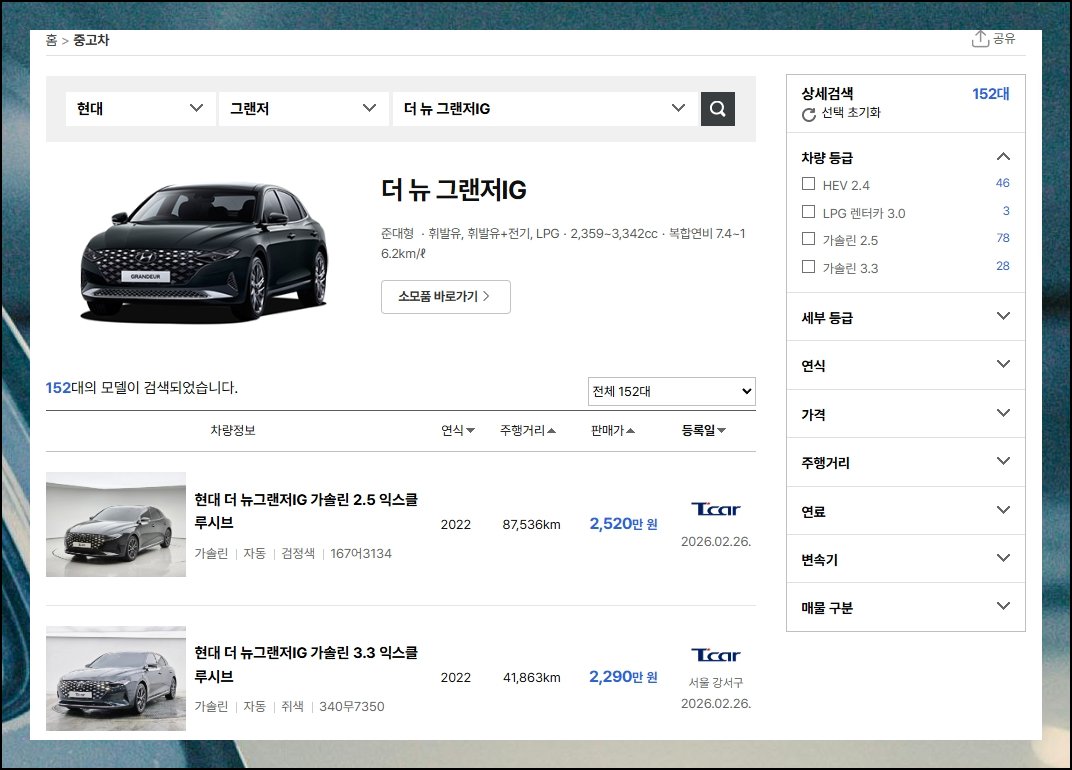Screen dimensions: 1072x770
Task: Click the large 더 뉴 그랜저IG car image
Action: (203, 252)
